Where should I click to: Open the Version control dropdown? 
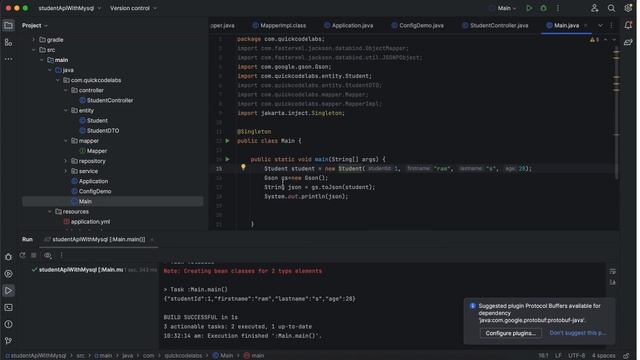[133, 8]
